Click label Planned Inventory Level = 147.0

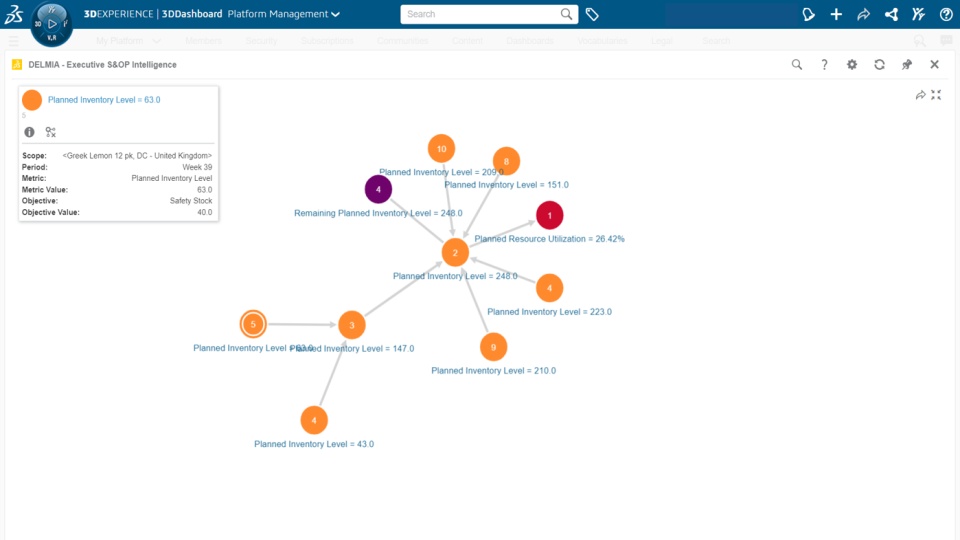coord(353,348)
